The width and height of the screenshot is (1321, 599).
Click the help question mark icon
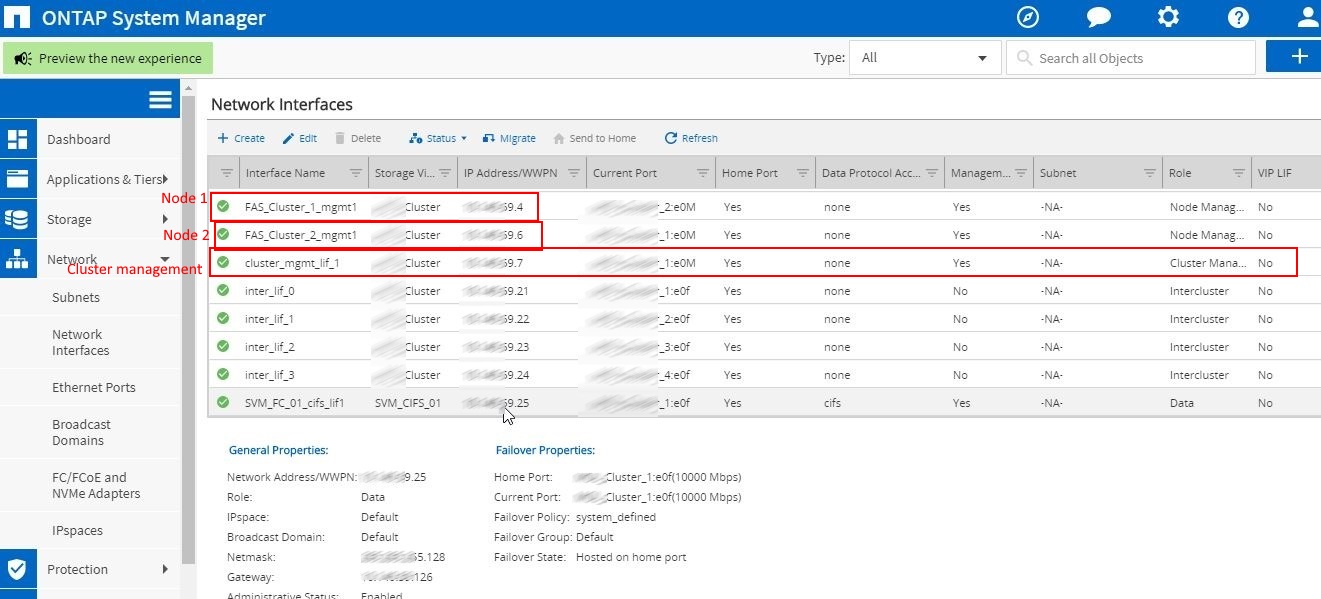1238,18
